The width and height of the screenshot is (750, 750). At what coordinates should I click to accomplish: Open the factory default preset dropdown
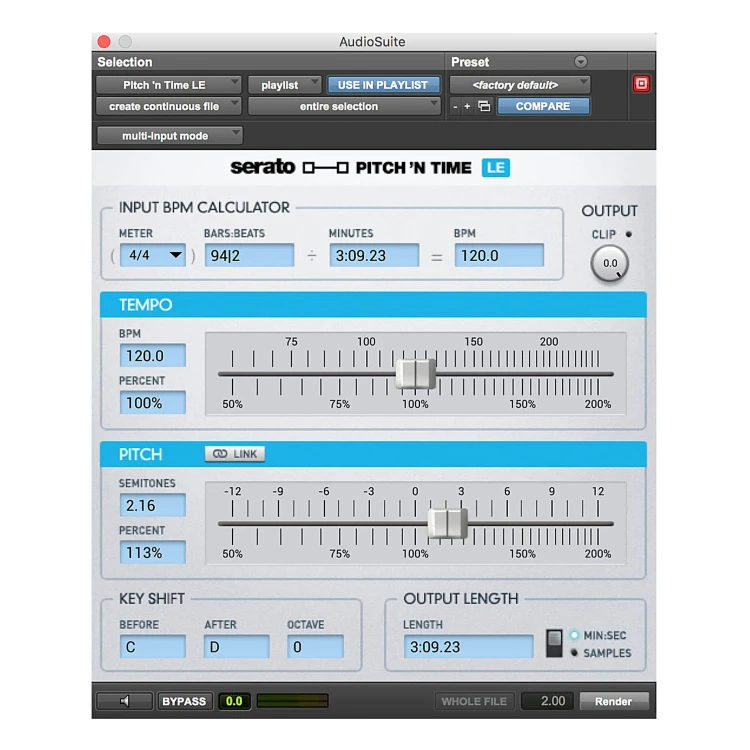click(x=519, y=85)
